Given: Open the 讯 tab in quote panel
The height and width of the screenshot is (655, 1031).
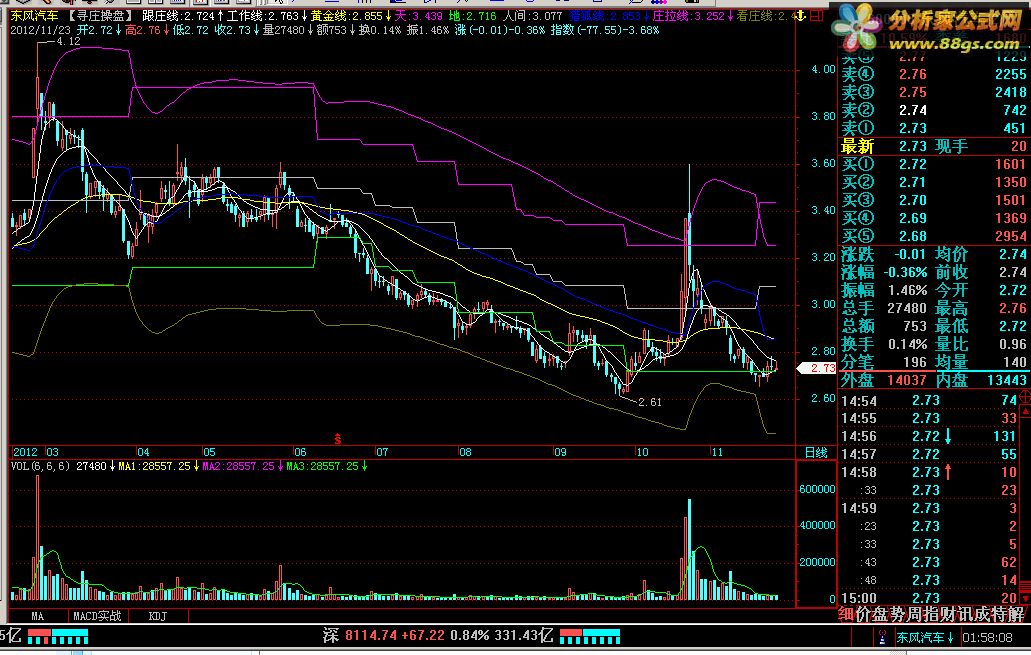Looking at the screenshot, I should point(966,614).
